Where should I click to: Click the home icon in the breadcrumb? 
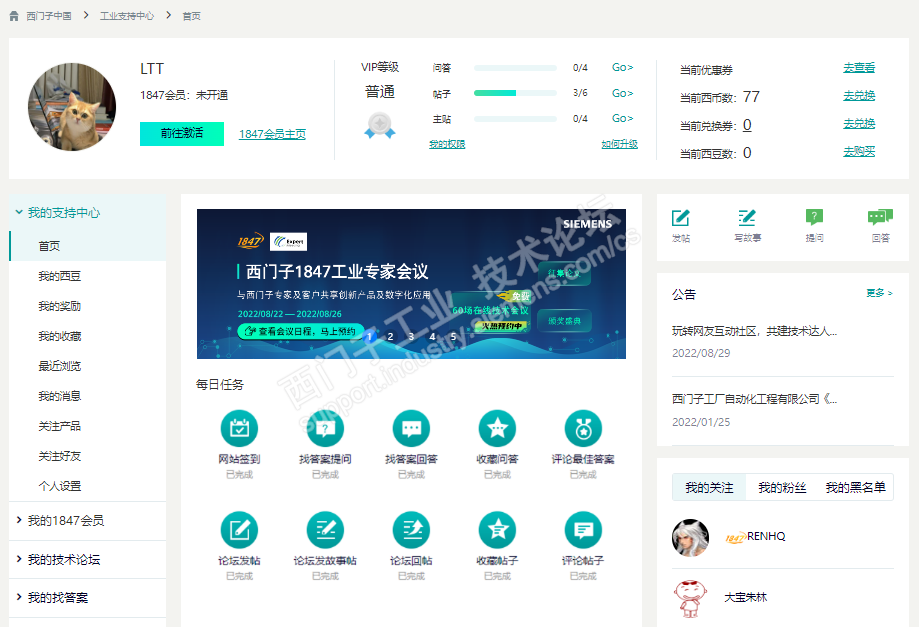pyautogui.click(x=14, y=16)
